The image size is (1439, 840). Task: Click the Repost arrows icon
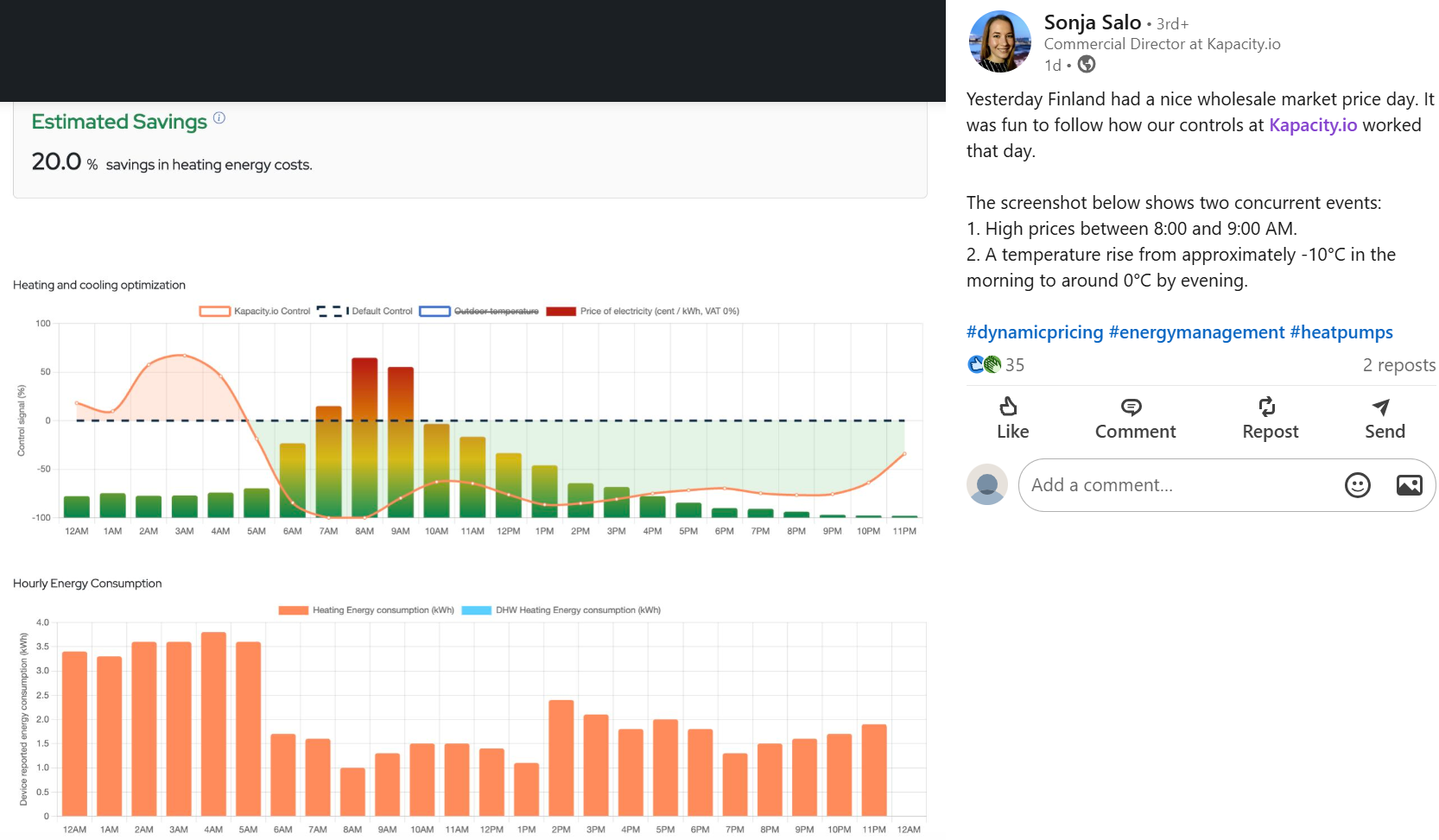[1266, 407]
